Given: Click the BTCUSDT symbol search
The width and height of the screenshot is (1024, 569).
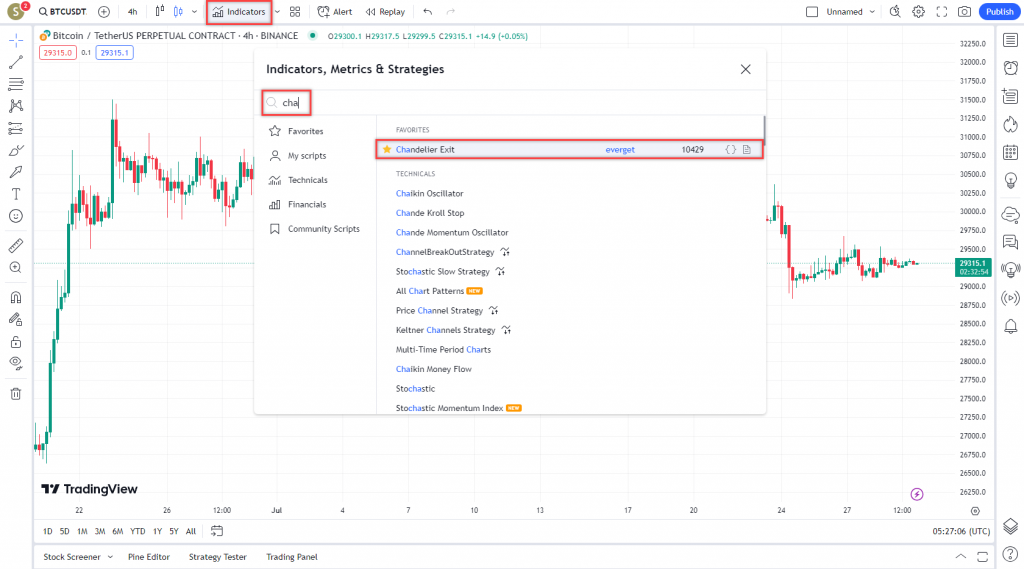Looking at the screenshot, I should point(63,12).
